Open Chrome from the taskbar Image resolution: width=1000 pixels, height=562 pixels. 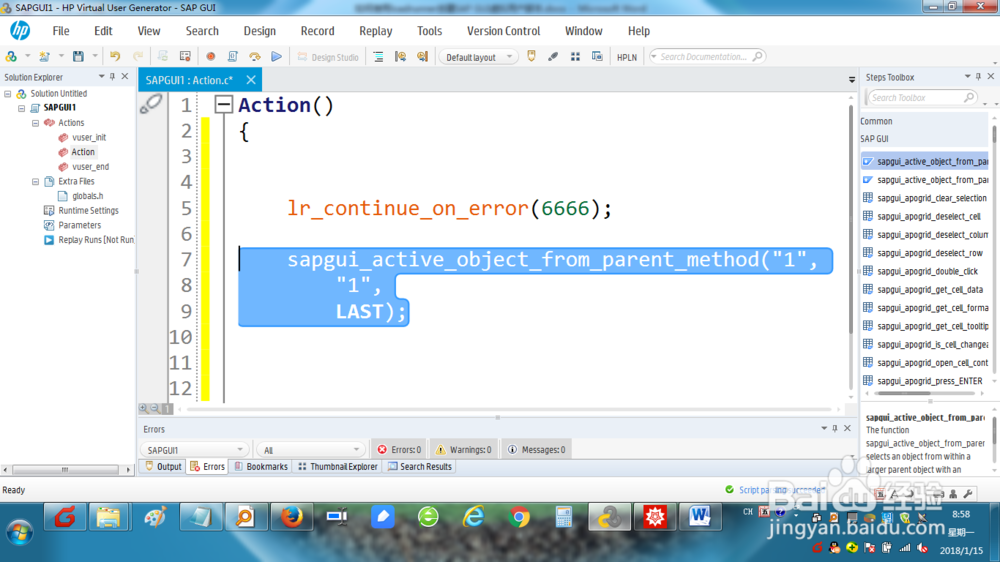[518, 517]
